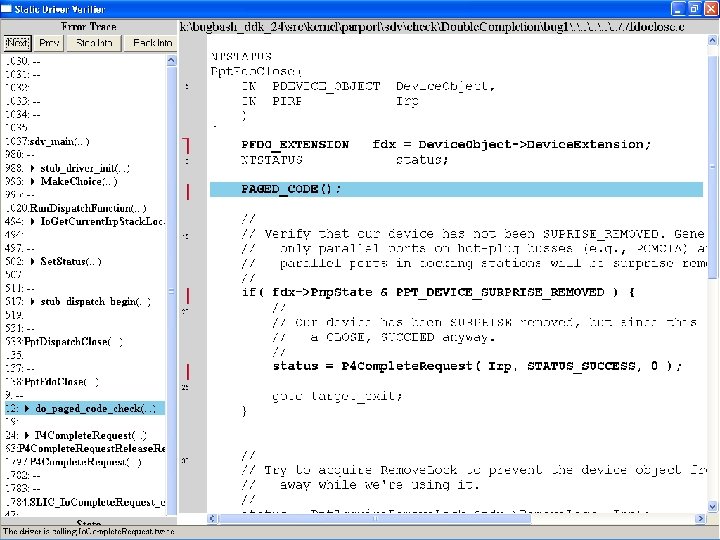Screen dimensions: 720x540
Task: Click the scroll-up arrow of the code pane
Action: tap(712, 40)
